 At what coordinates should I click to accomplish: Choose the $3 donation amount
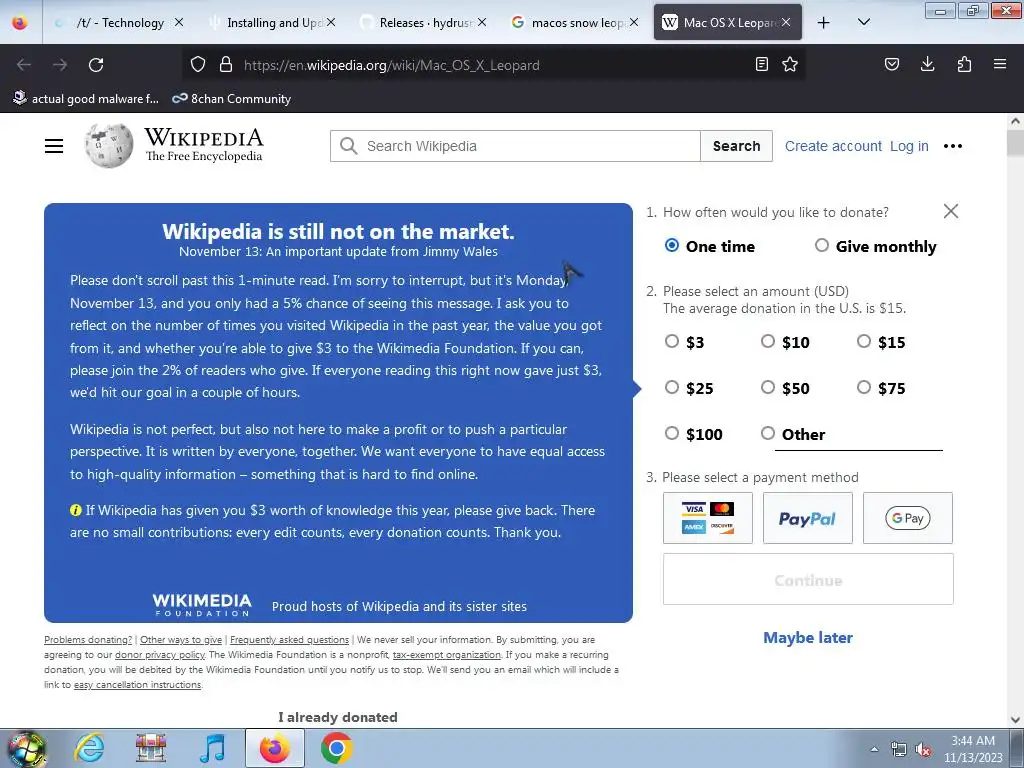pyautogui.click(x=672, y=342)
